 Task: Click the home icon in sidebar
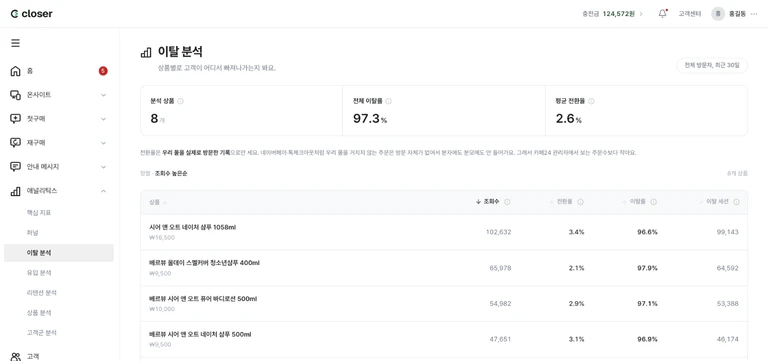point(16,71)
